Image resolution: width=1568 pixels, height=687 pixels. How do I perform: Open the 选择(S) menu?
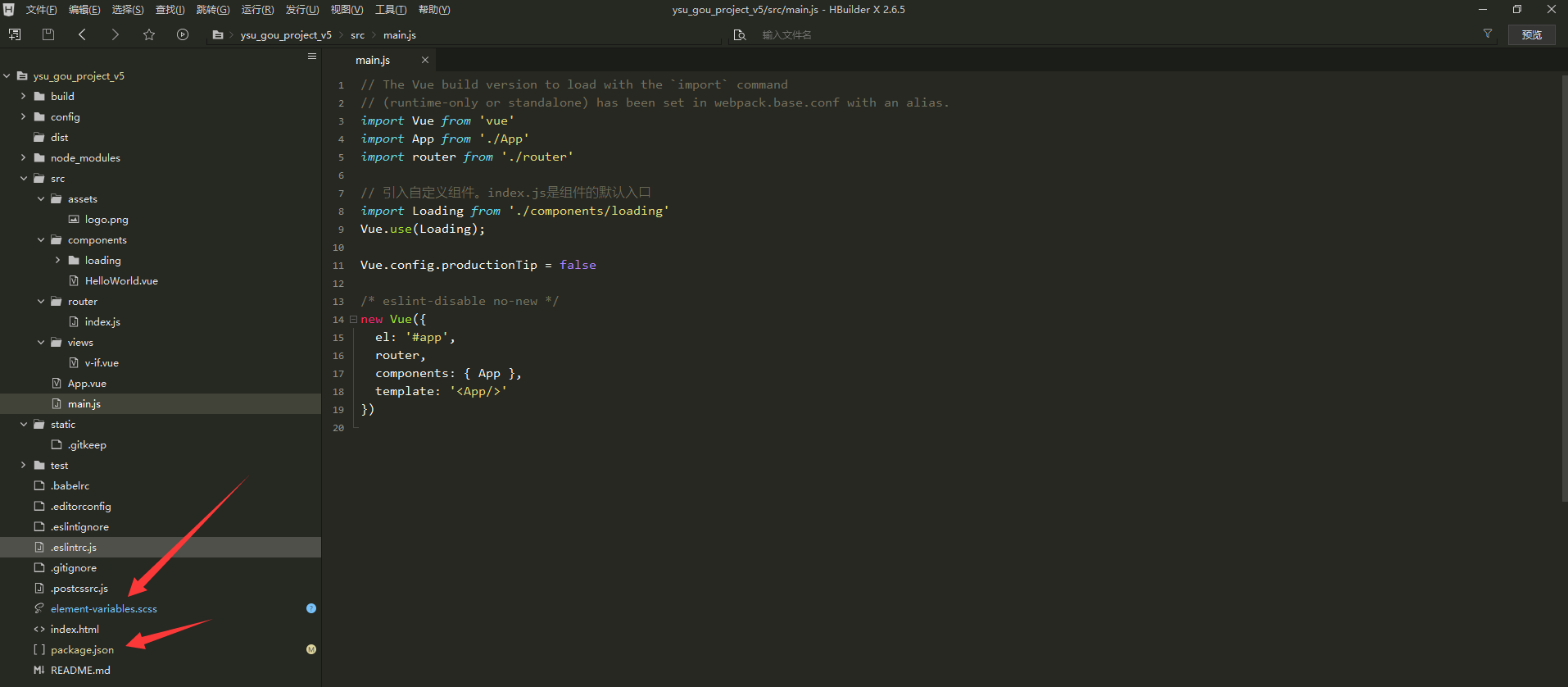click(x=128, y=10)
